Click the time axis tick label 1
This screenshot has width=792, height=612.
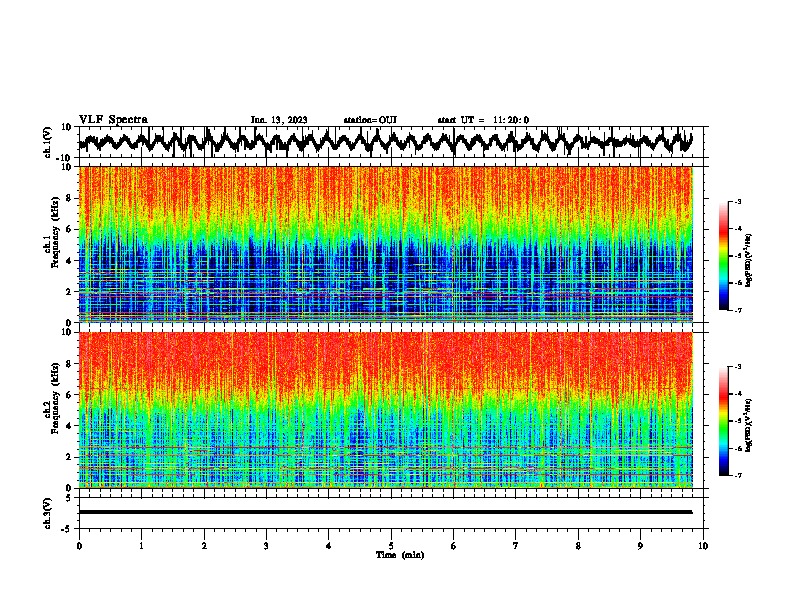[141, 546]
